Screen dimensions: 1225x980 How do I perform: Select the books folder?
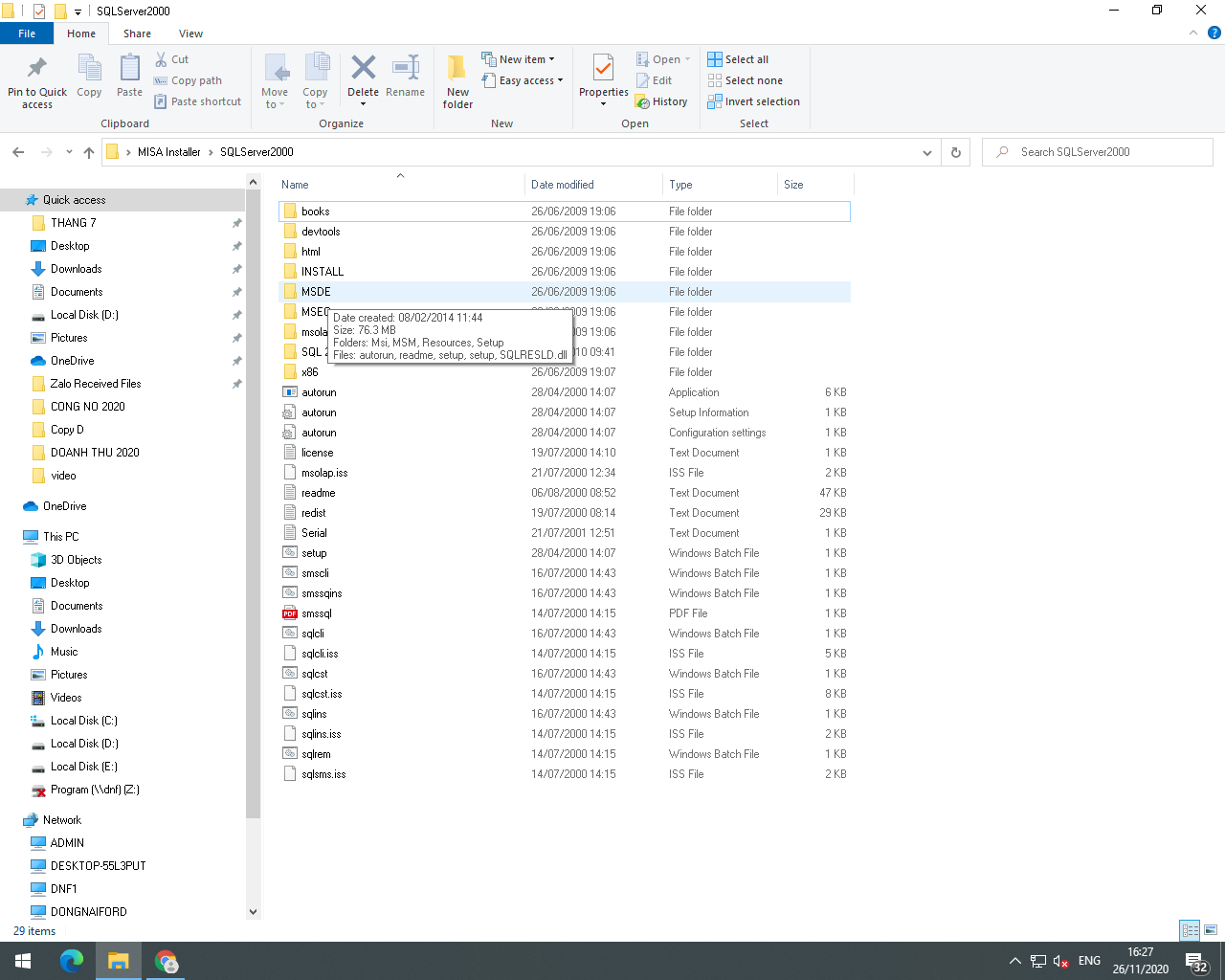(565, 212)
